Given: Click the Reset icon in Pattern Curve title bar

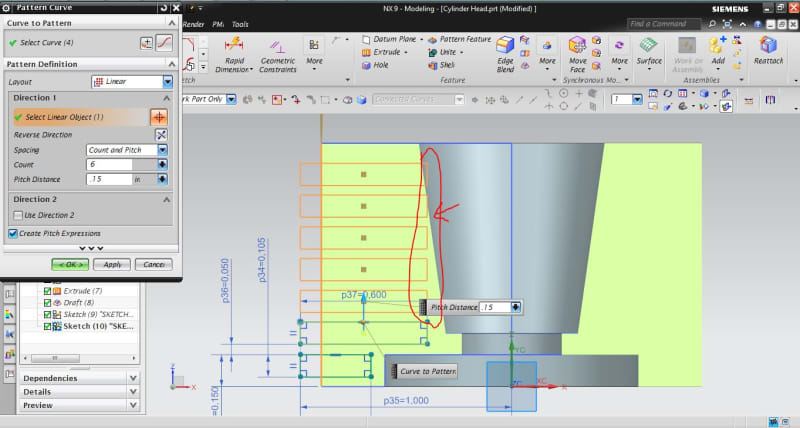Looking at the screenshot, I should click(163, 8).
